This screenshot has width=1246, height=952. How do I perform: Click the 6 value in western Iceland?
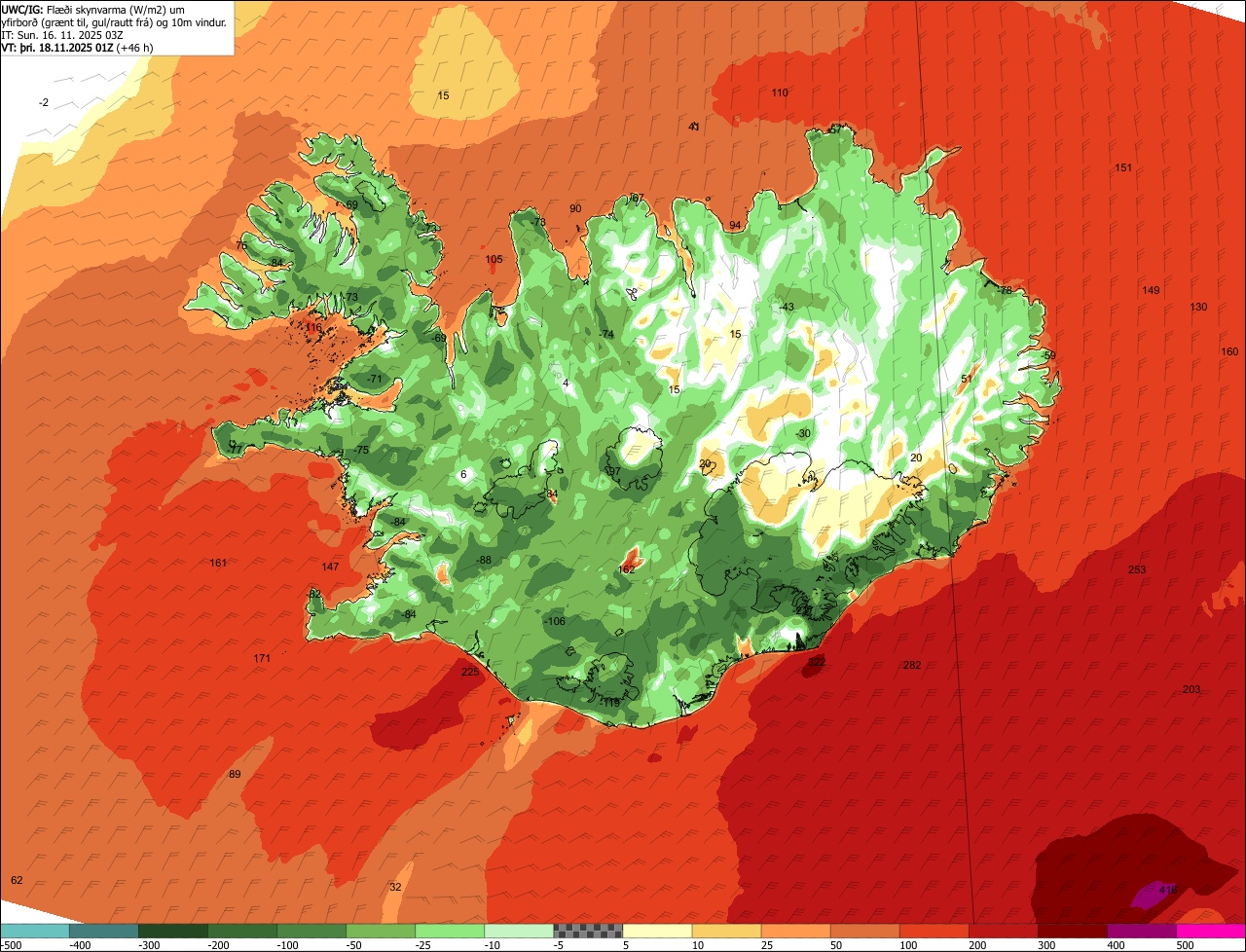[463, 475]
